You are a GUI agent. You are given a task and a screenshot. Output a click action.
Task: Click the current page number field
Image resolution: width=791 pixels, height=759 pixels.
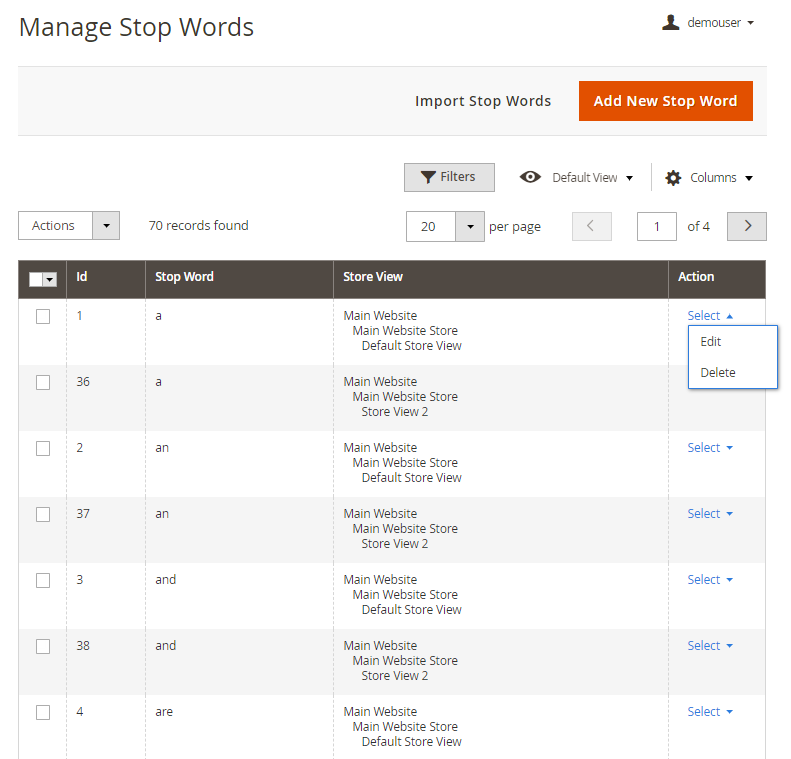(656, 226)
